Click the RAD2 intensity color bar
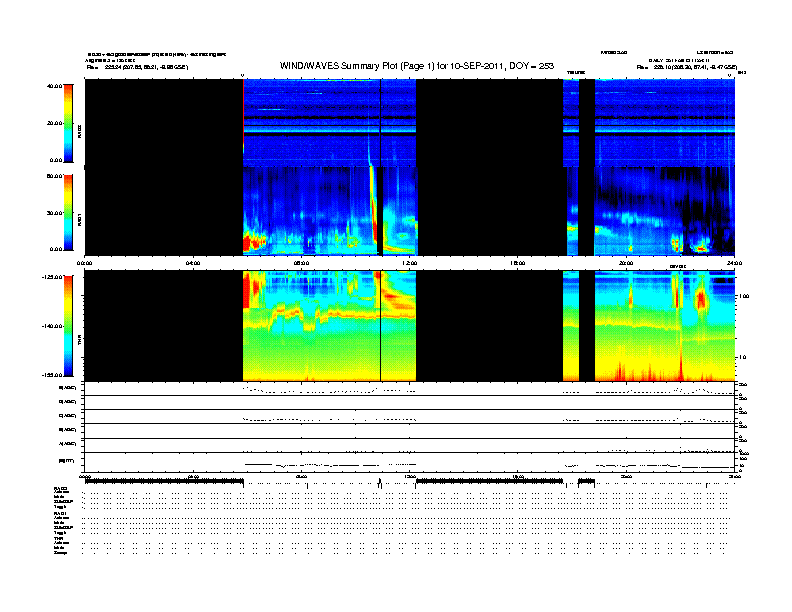 (68, 123)
